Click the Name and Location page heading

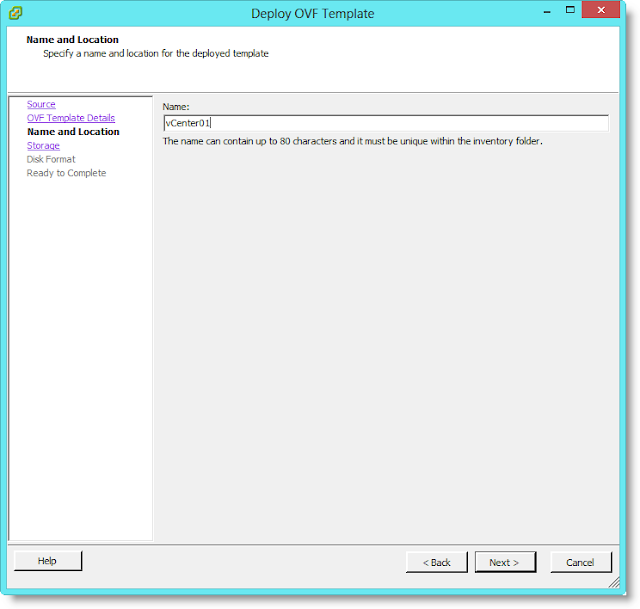(x=73, y=40)
